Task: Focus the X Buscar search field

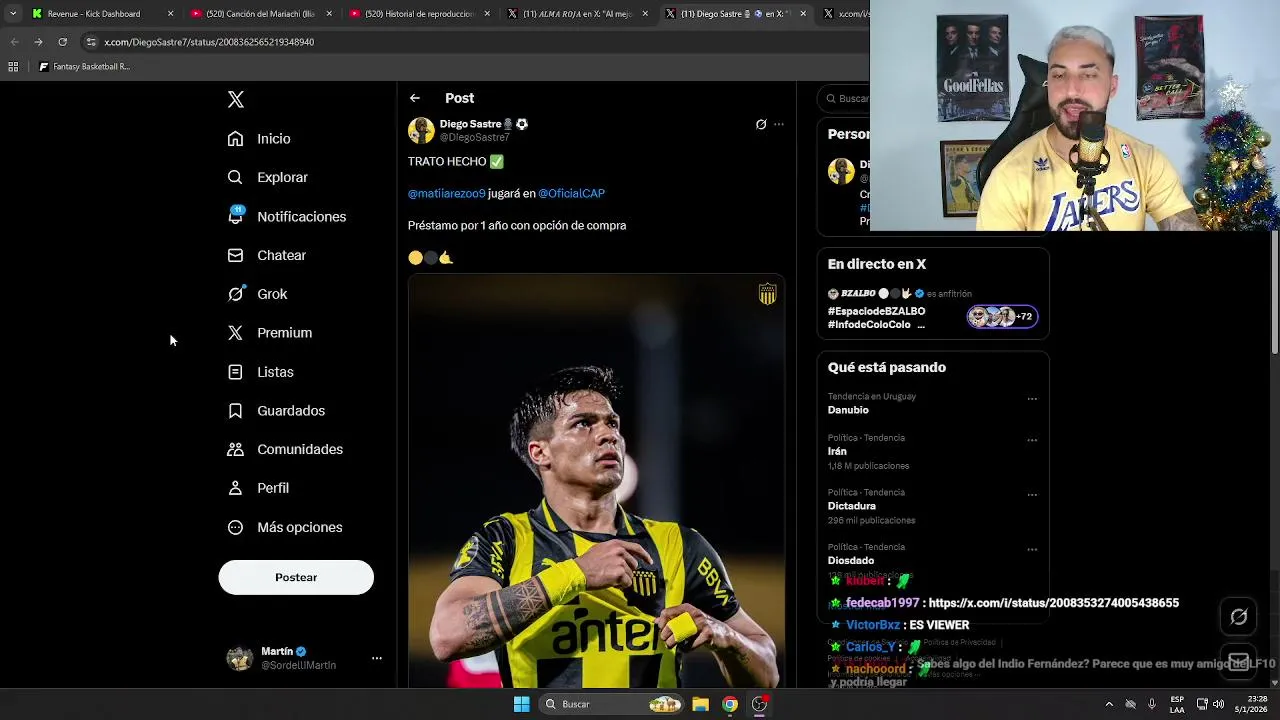Action: [844, 98]
